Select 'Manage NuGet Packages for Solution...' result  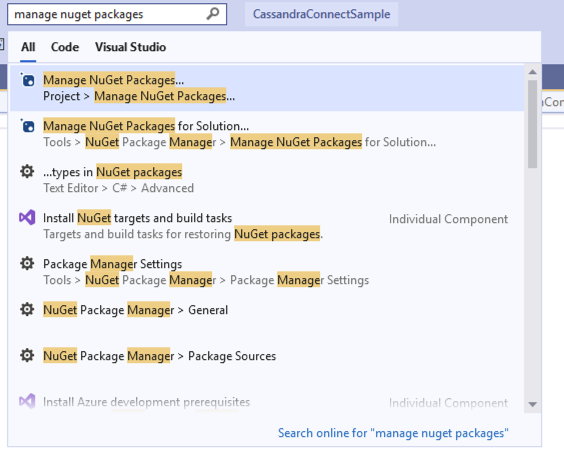[x=267, y=134]
